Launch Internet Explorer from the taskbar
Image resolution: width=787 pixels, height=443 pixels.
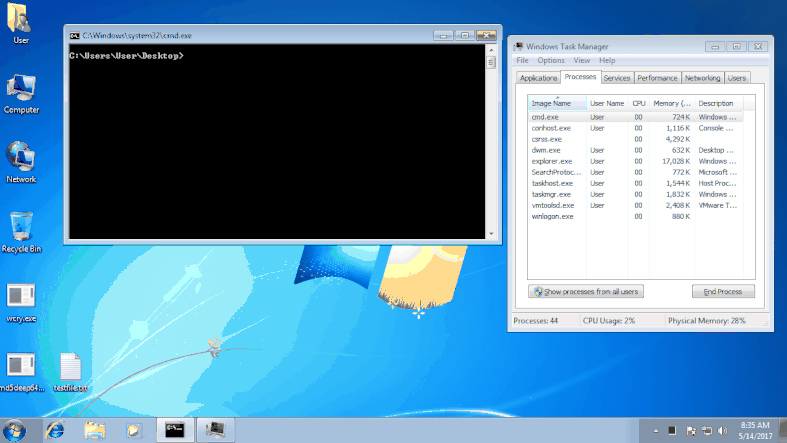click(x=55, y=430)
